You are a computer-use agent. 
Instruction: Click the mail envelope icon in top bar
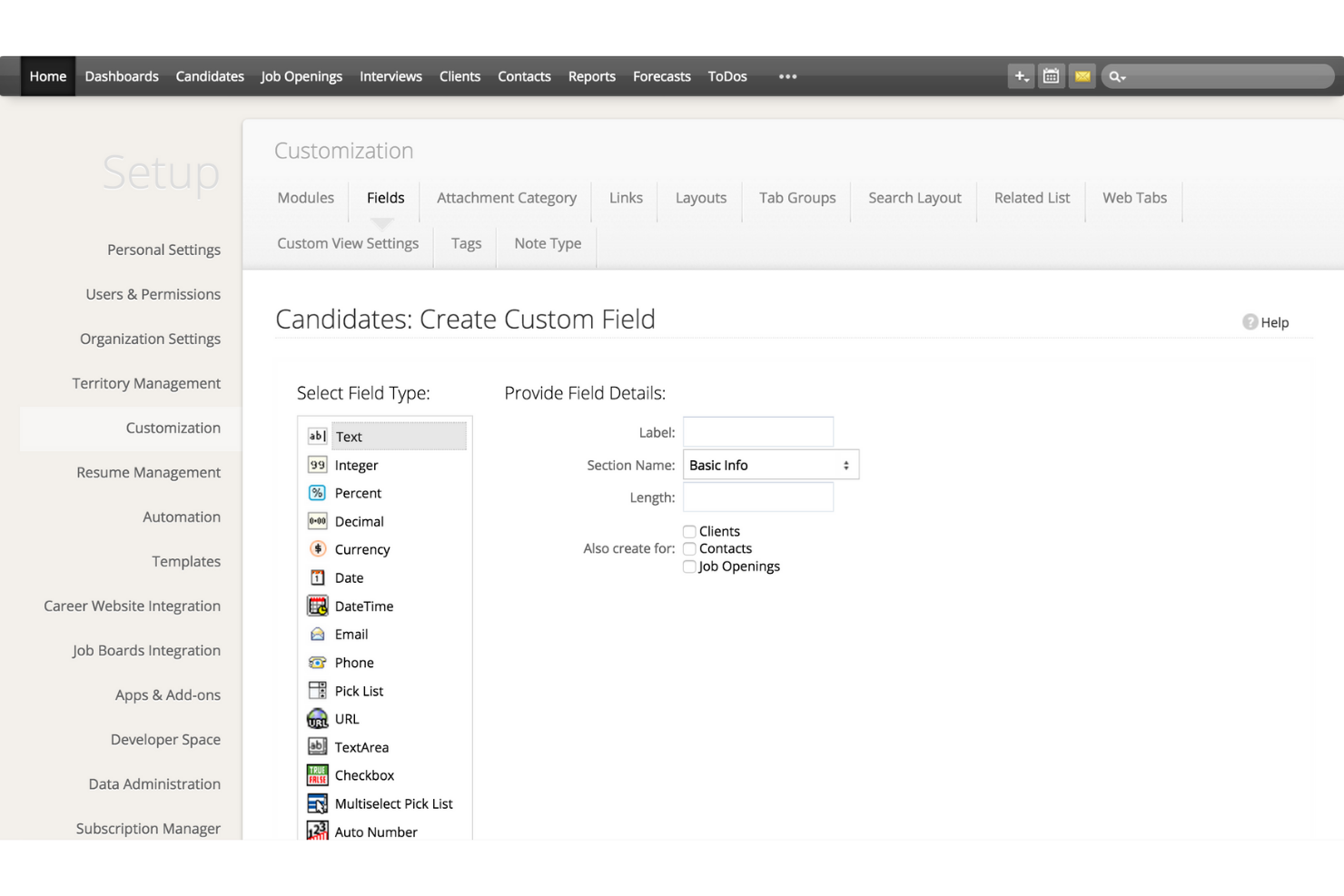tap(1082, 76)
